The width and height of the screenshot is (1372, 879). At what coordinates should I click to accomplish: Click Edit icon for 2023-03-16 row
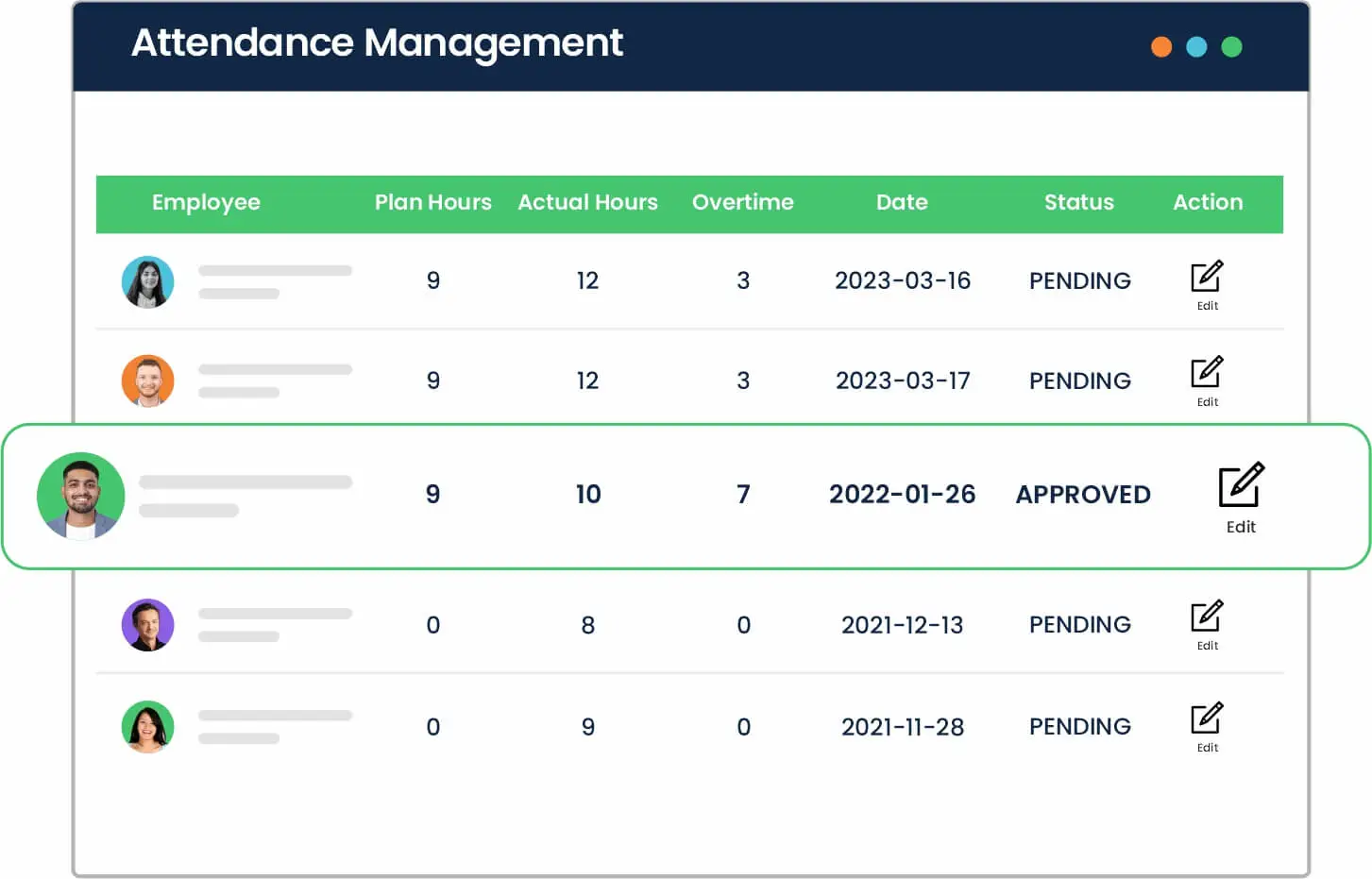[x=1207, y=277]
